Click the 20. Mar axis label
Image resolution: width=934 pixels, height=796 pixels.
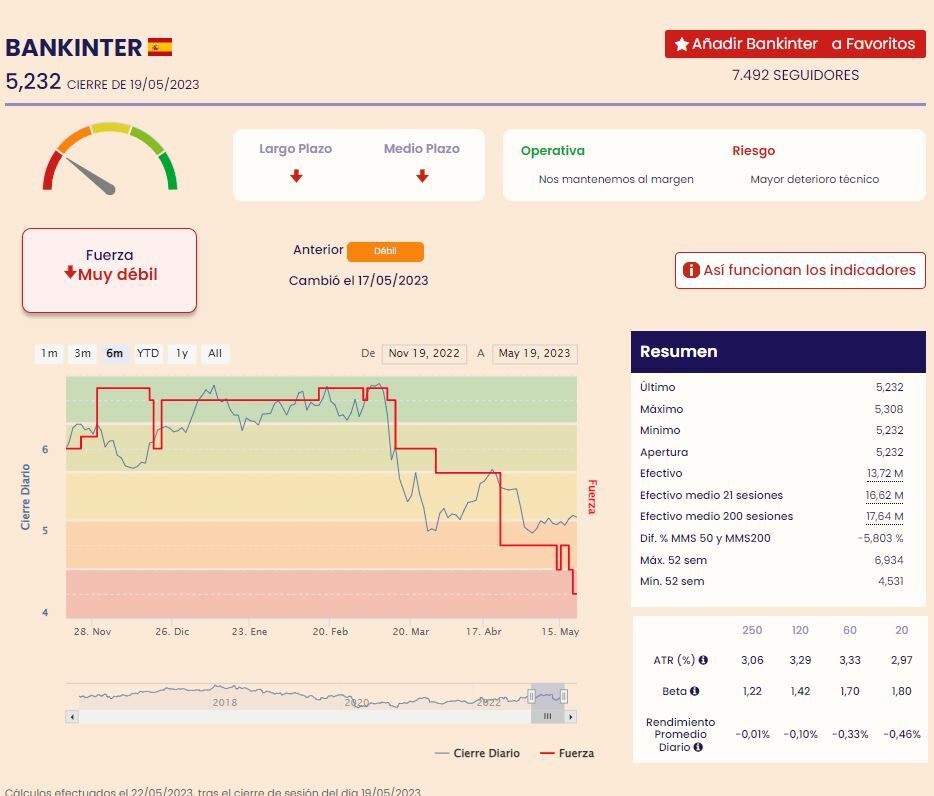[x=410, y=632]
